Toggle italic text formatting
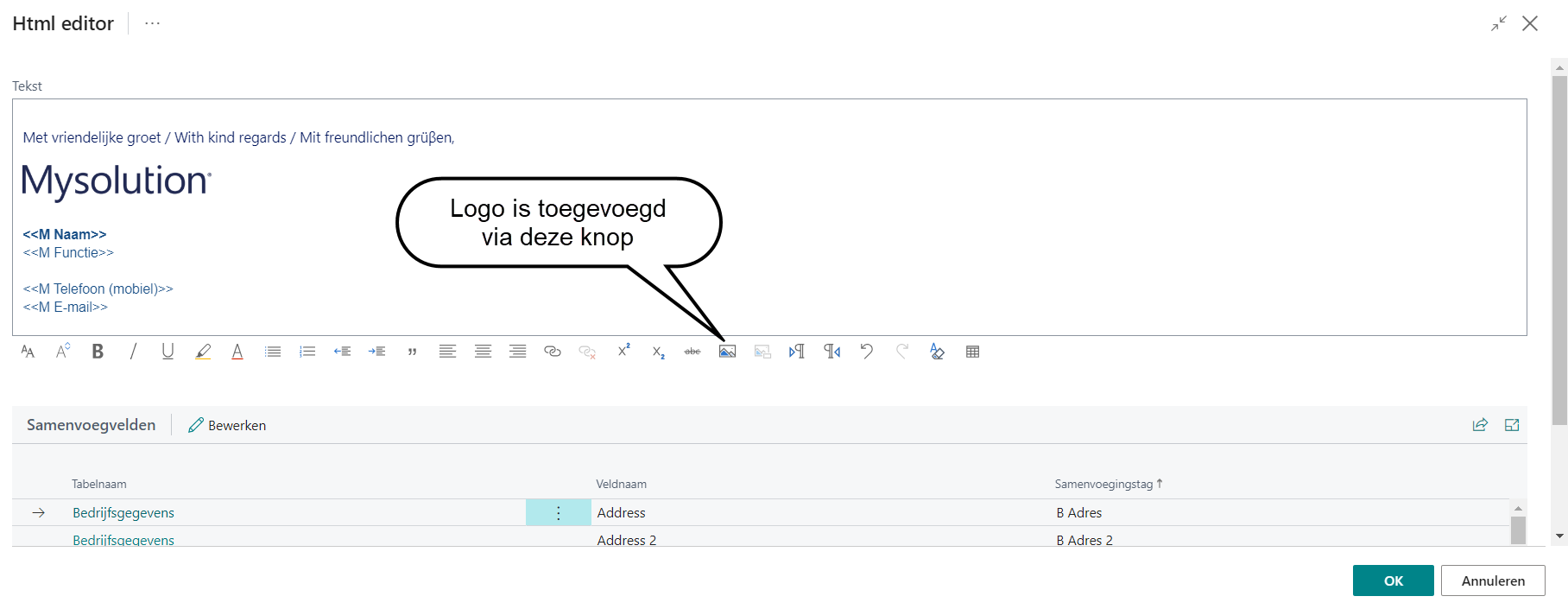The width and height of the screenshot is (1568, 609). 133,352
